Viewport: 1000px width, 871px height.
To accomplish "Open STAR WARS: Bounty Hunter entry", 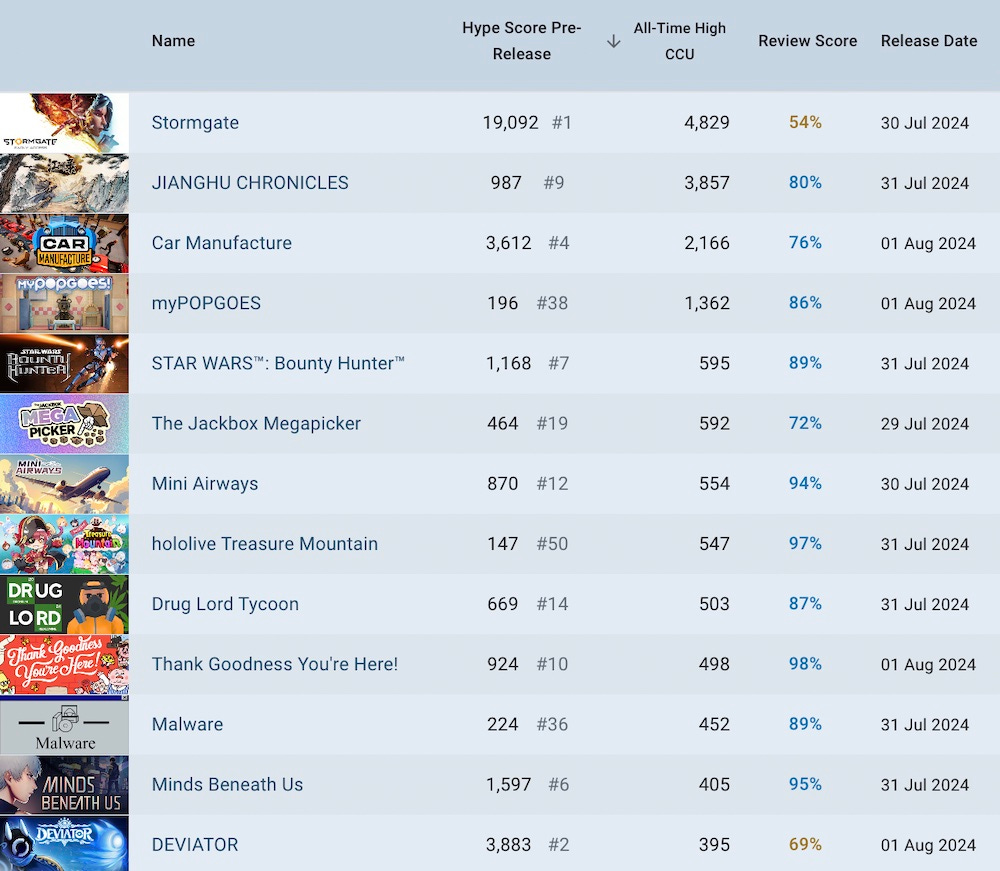I will [277, 363].
